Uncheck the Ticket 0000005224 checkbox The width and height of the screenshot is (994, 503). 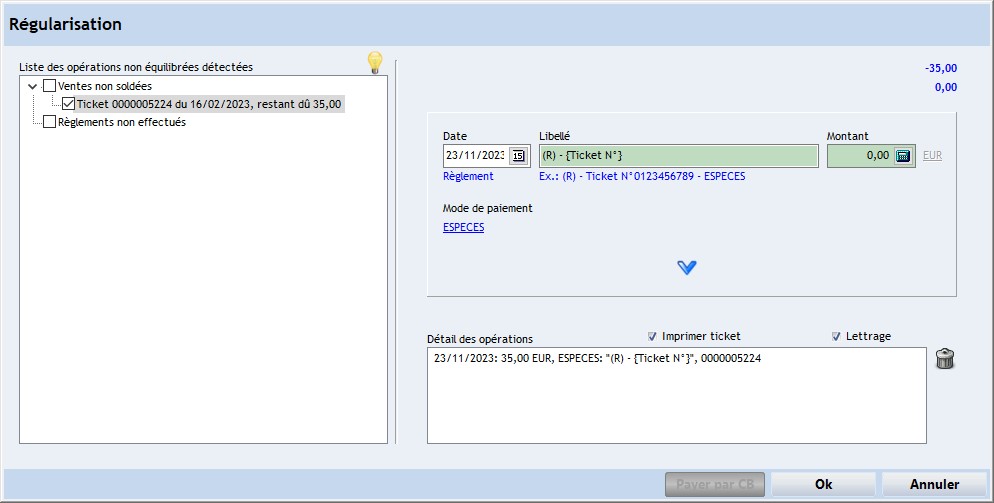point(68,103)
